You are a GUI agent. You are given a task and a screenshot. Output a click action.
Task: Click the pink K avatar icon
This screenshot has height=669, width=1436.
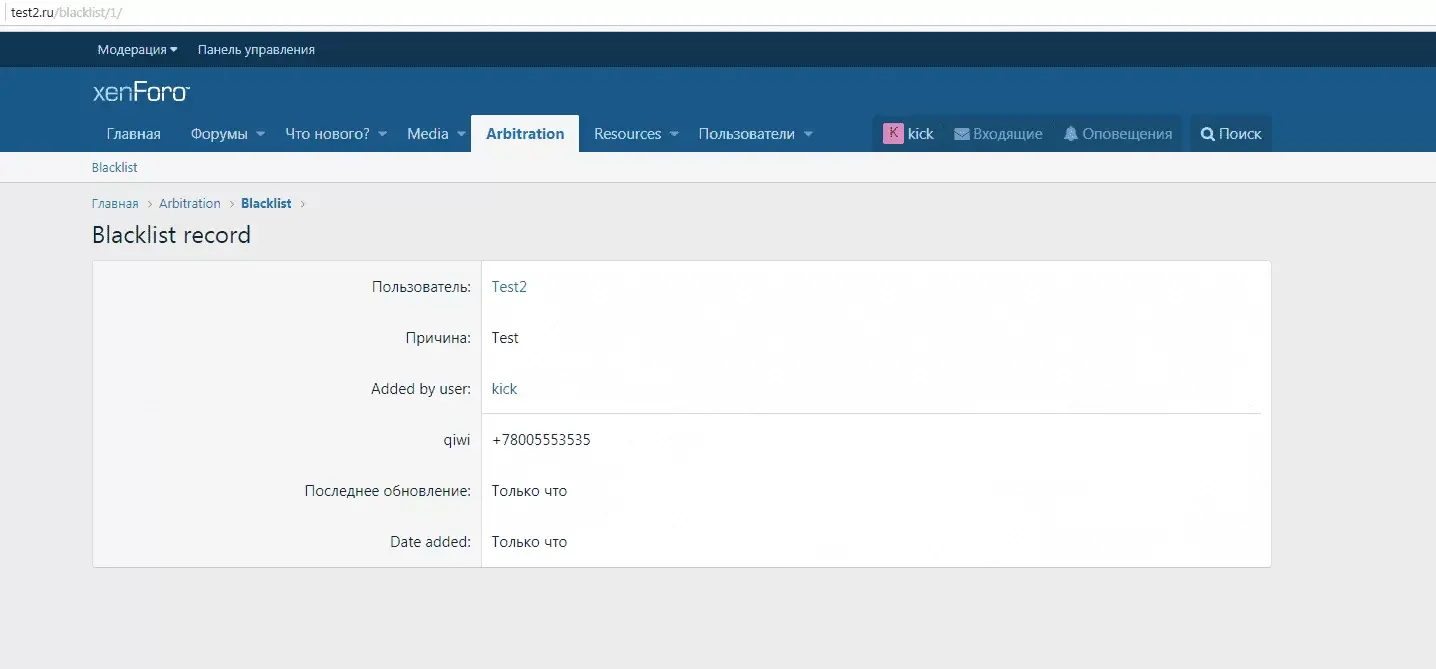[x=893, y=133]
